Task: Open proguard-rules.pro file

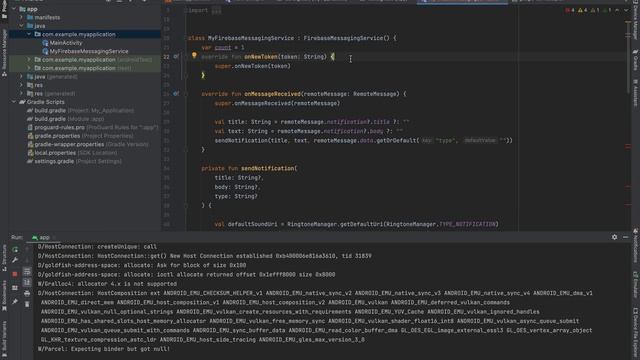Action: point(92,128)
